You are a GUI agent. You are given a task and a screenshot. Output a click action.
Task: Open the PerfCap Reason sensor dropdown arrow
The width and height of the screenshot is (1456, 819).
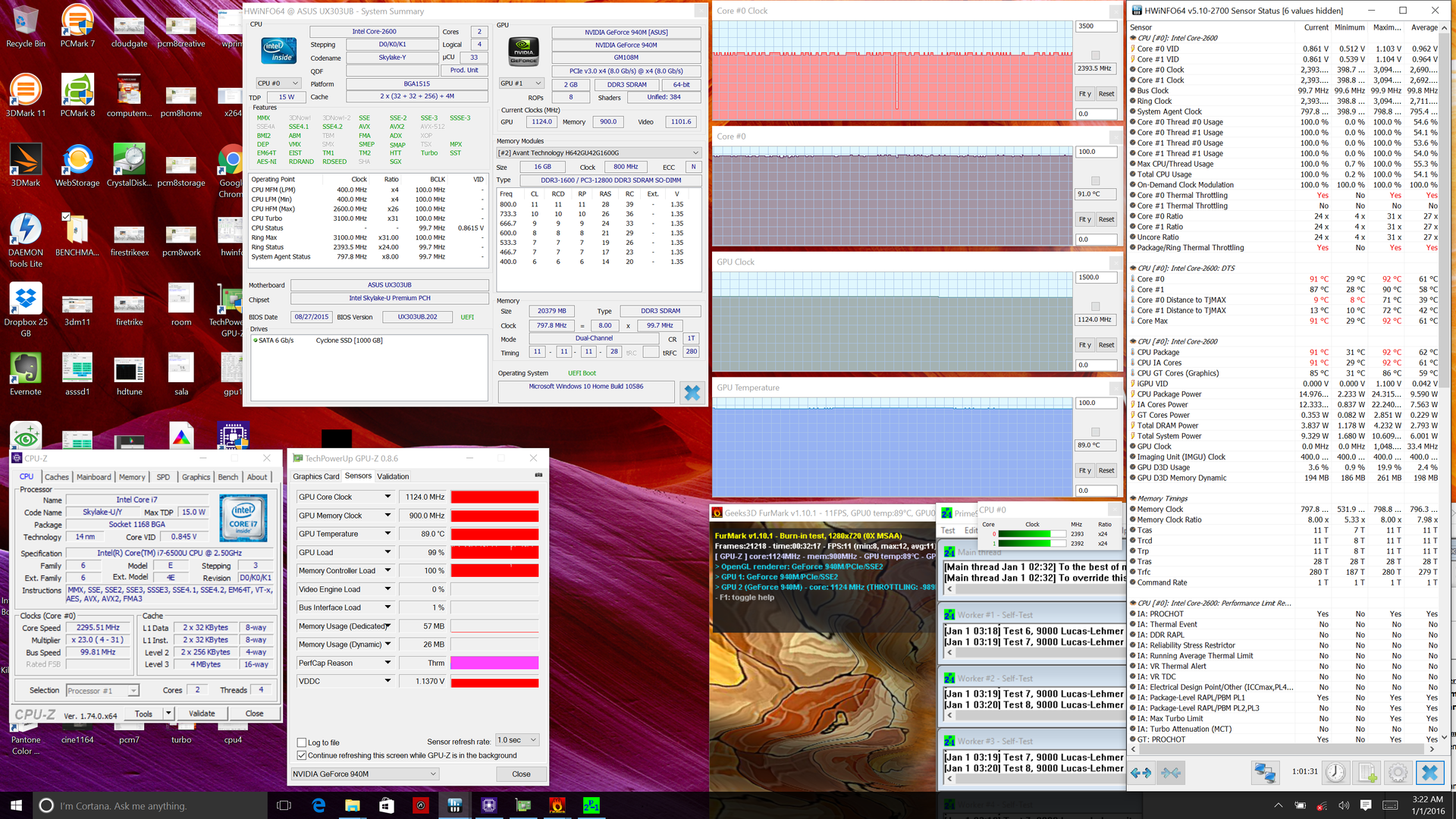(388, 663)
